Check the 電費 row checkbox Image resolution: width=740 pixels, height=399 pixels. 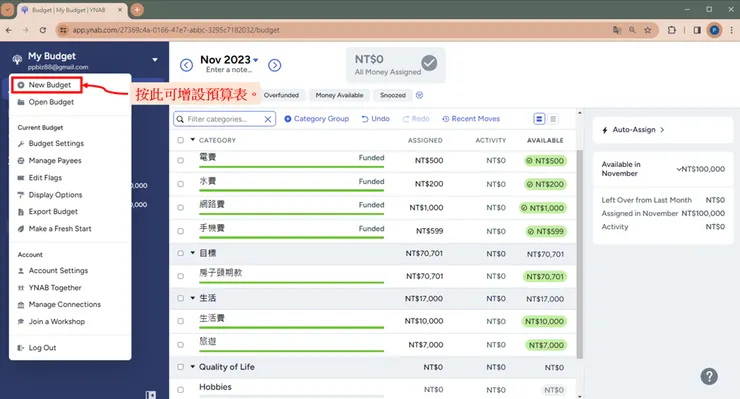tap(180, 161)
